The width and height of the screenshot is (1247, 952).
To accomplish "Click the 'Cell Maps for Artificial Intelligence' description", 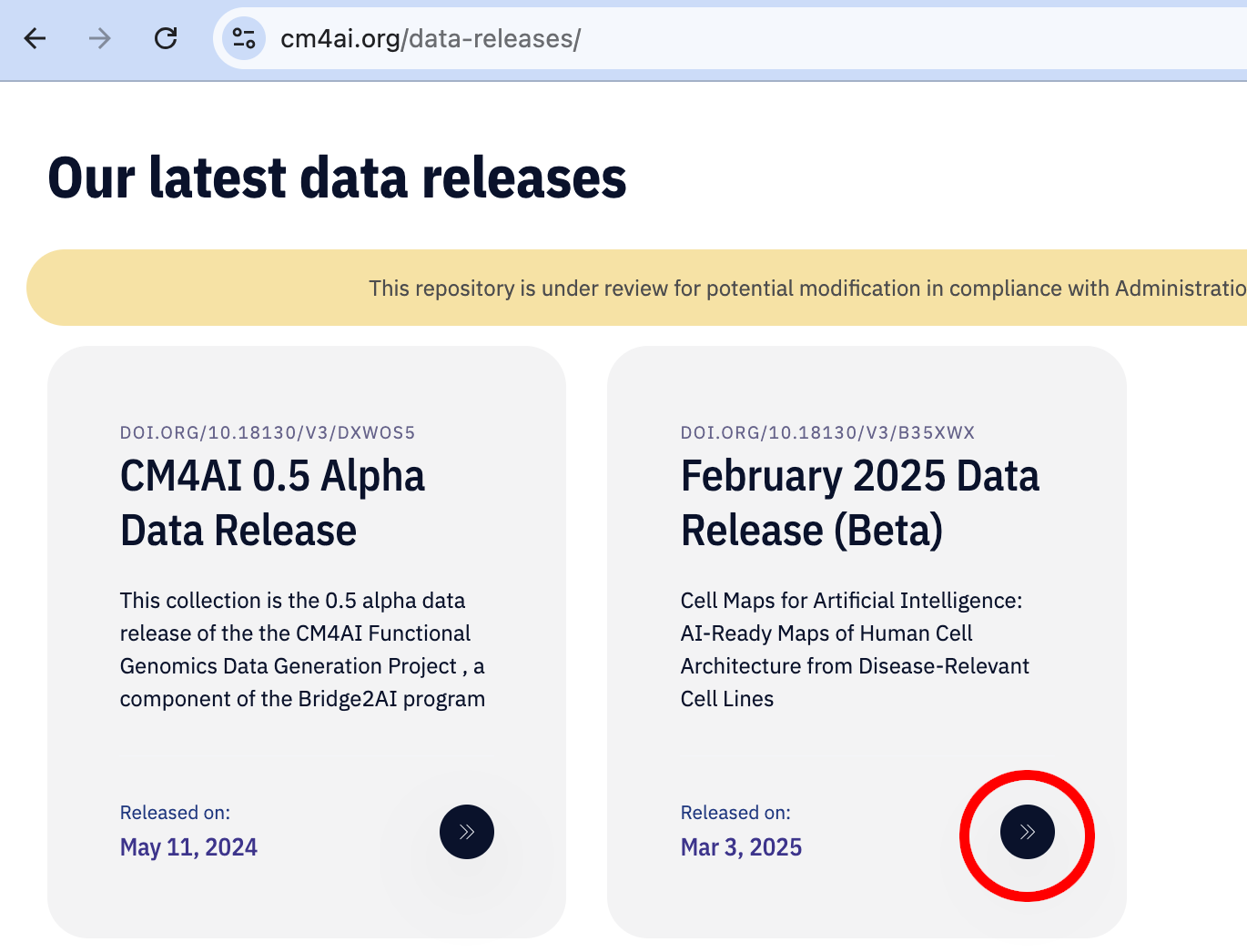I will click(855, 650).
